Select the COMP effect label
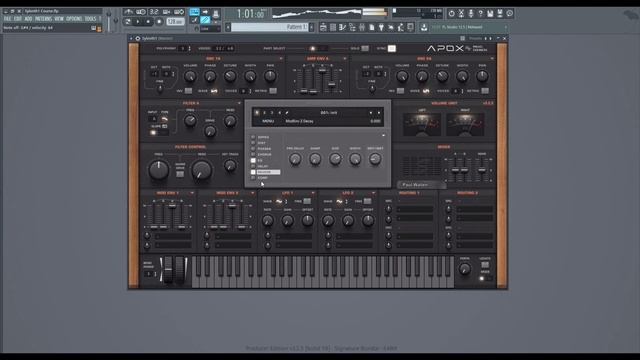The image size is (640, 360). click(263, 178)
